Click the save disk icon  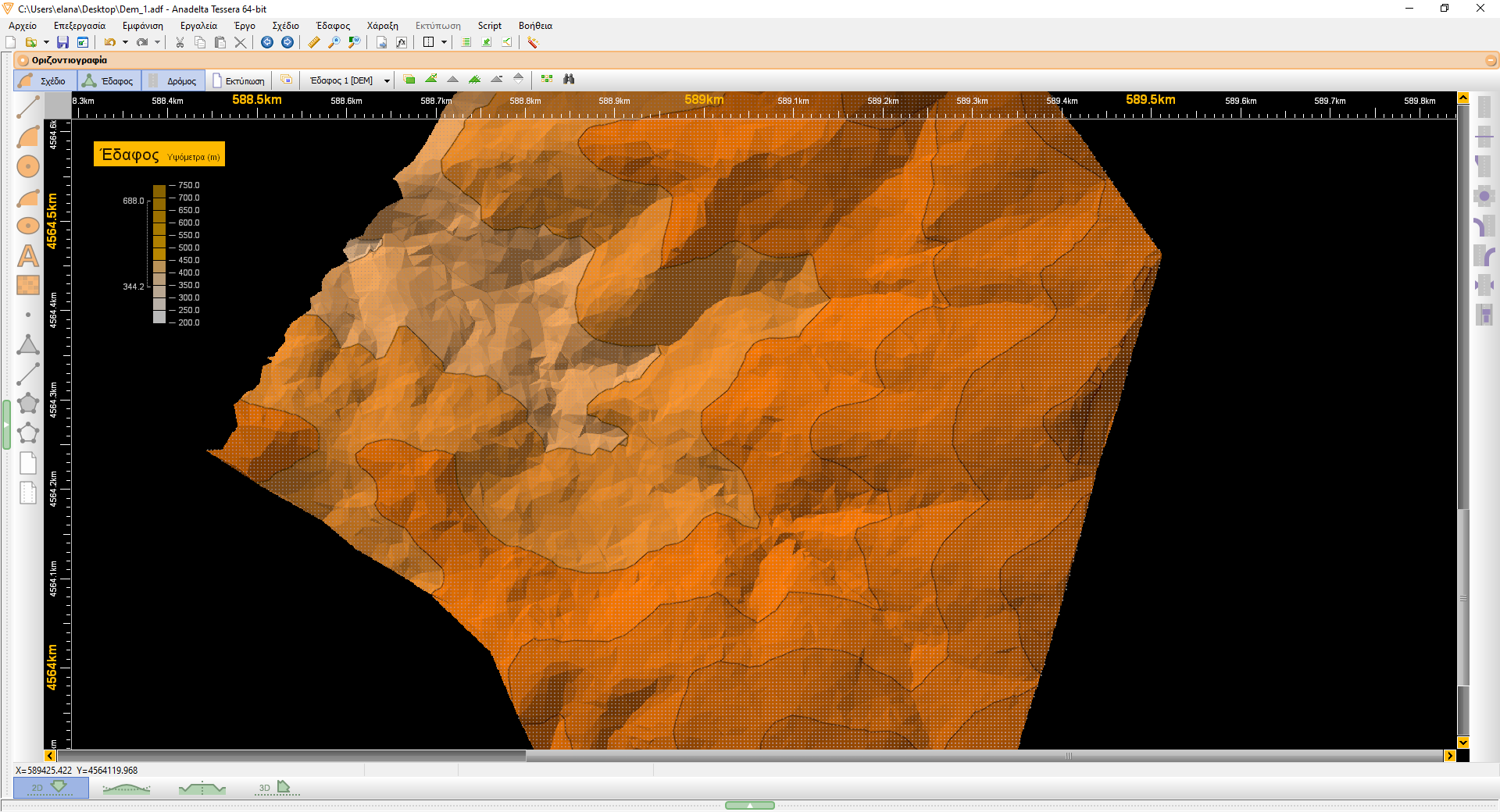coord(62,42)
